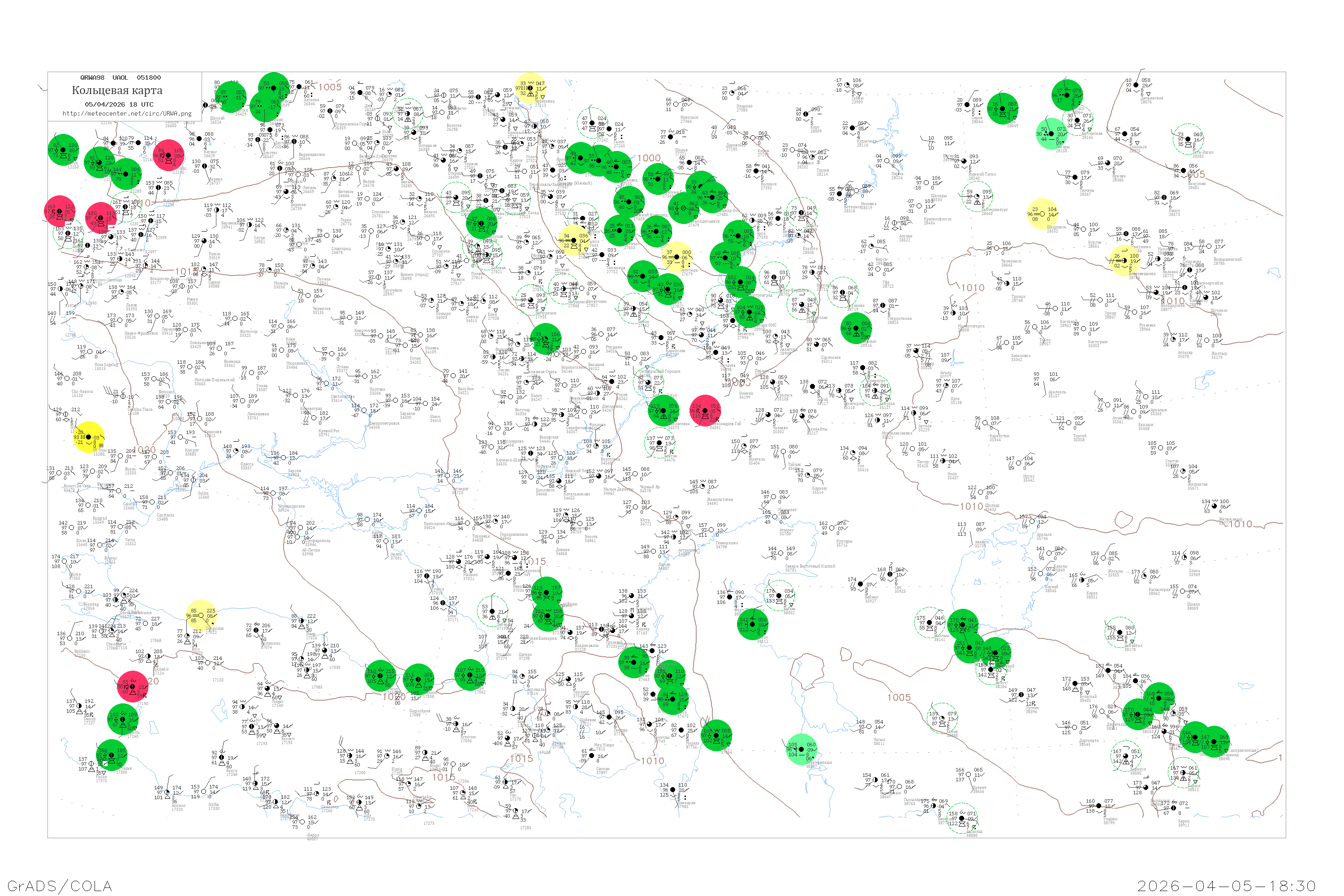
Task: Click the dashed green circle at Эльтон
Action: coord(659,444)
